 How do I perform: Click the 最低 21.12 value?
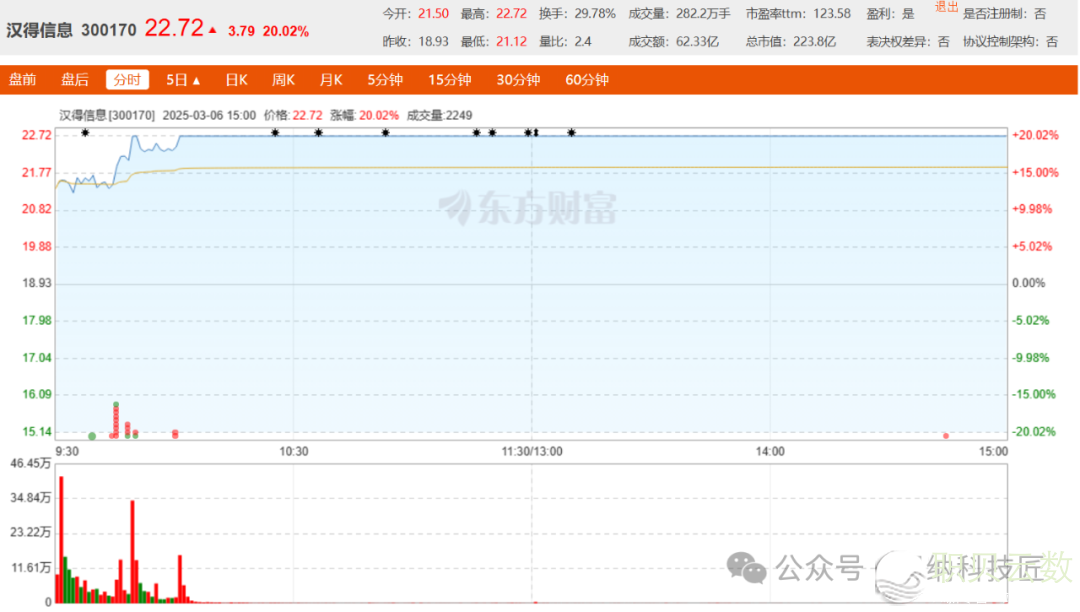point(511,41)
